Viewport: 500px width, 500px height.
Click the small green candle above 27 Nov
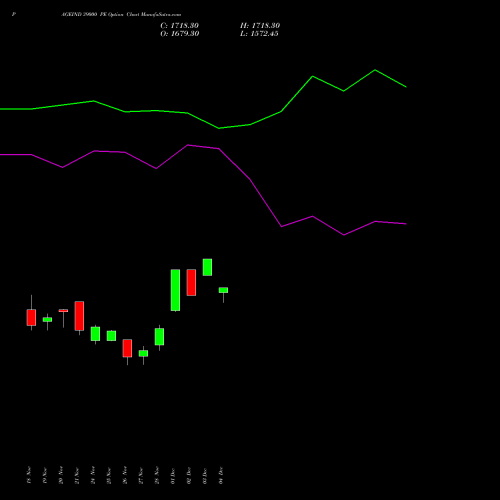coord(143,353)
